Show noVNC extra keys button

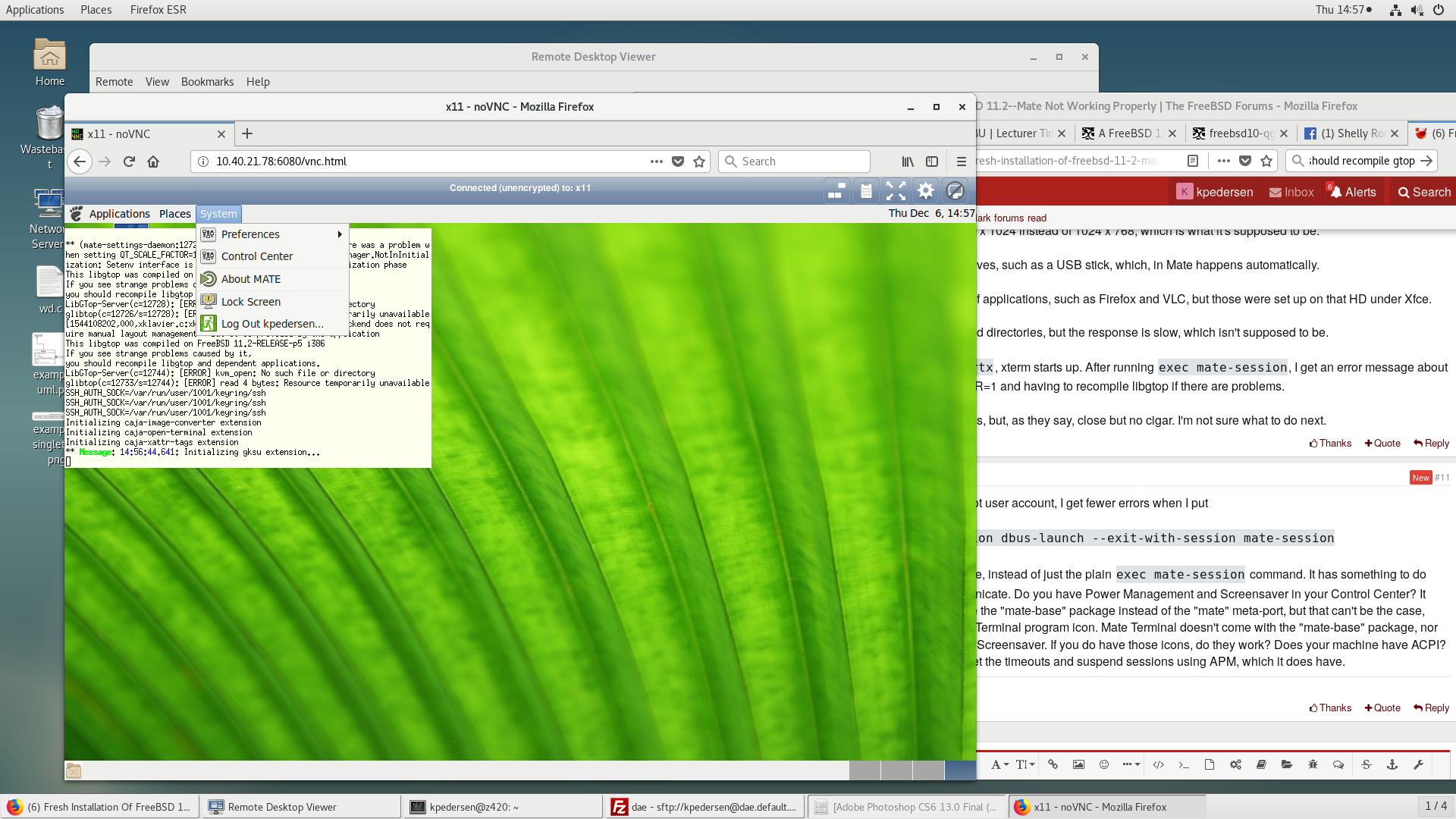tap(836, 191)
